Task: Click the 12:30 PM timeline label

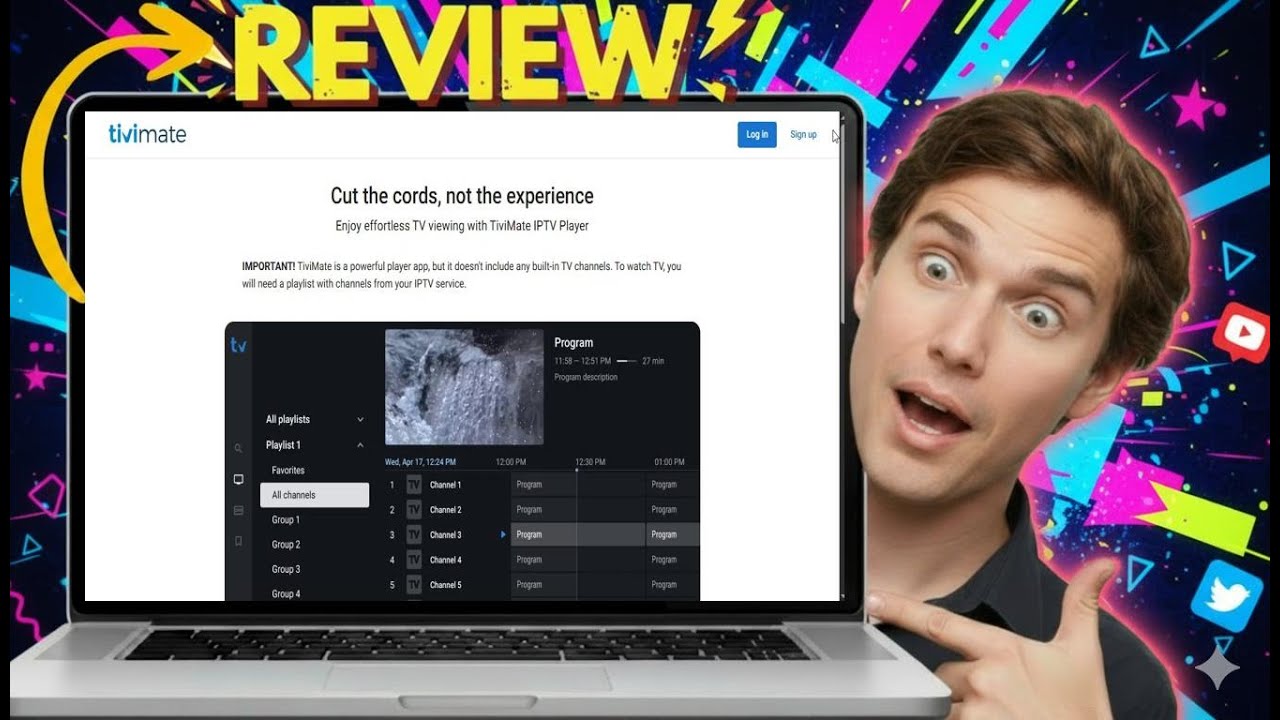Action: coord(590,462)
